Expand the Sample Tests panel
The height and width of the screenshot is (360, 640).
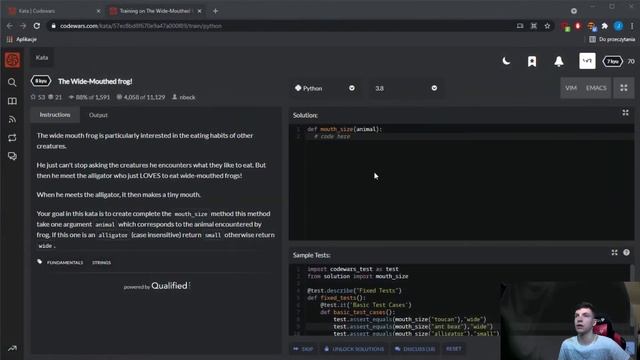tap(614, 253)
